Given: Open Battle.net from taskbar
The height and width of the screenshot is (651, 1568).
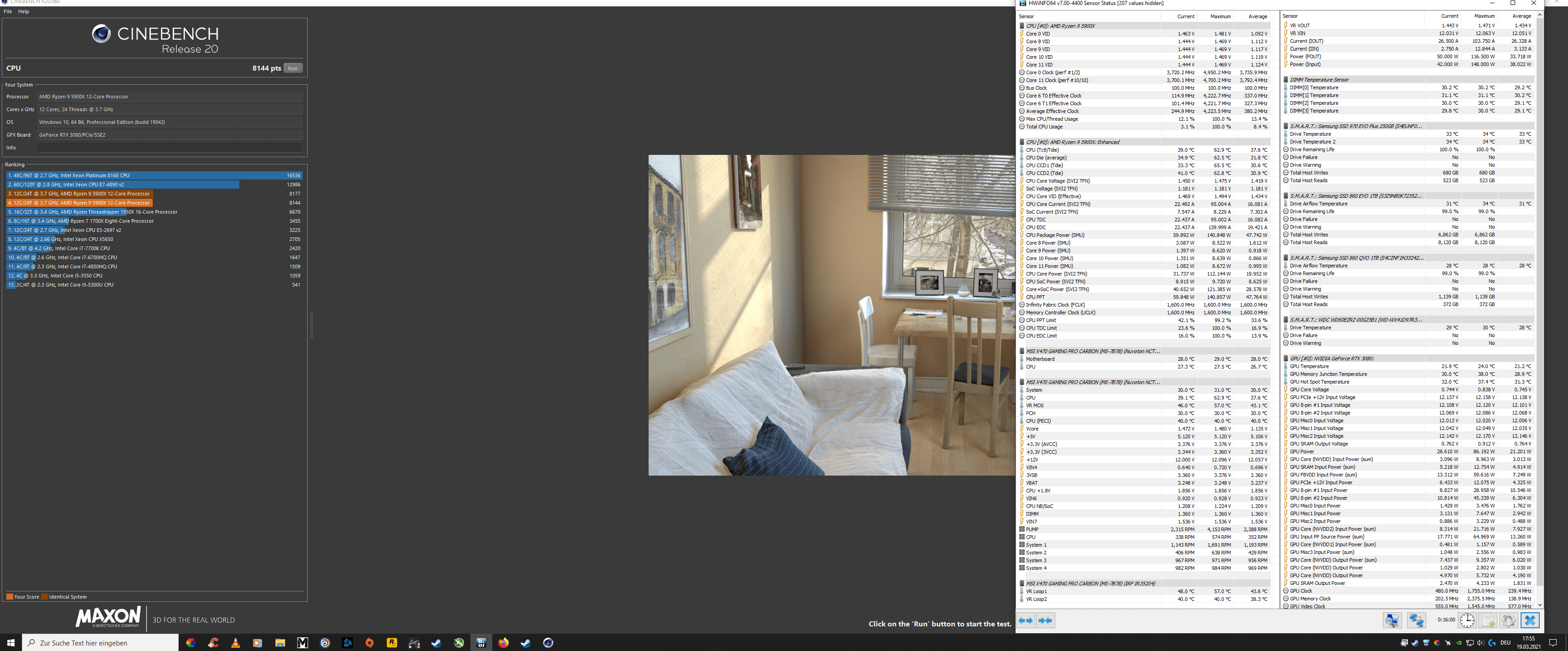Looking at the screenshot, I should point(348,642).
